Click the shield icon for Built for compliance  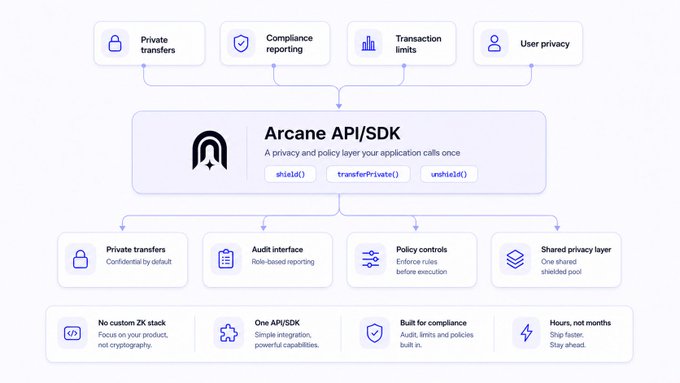[x=374, y=333]
